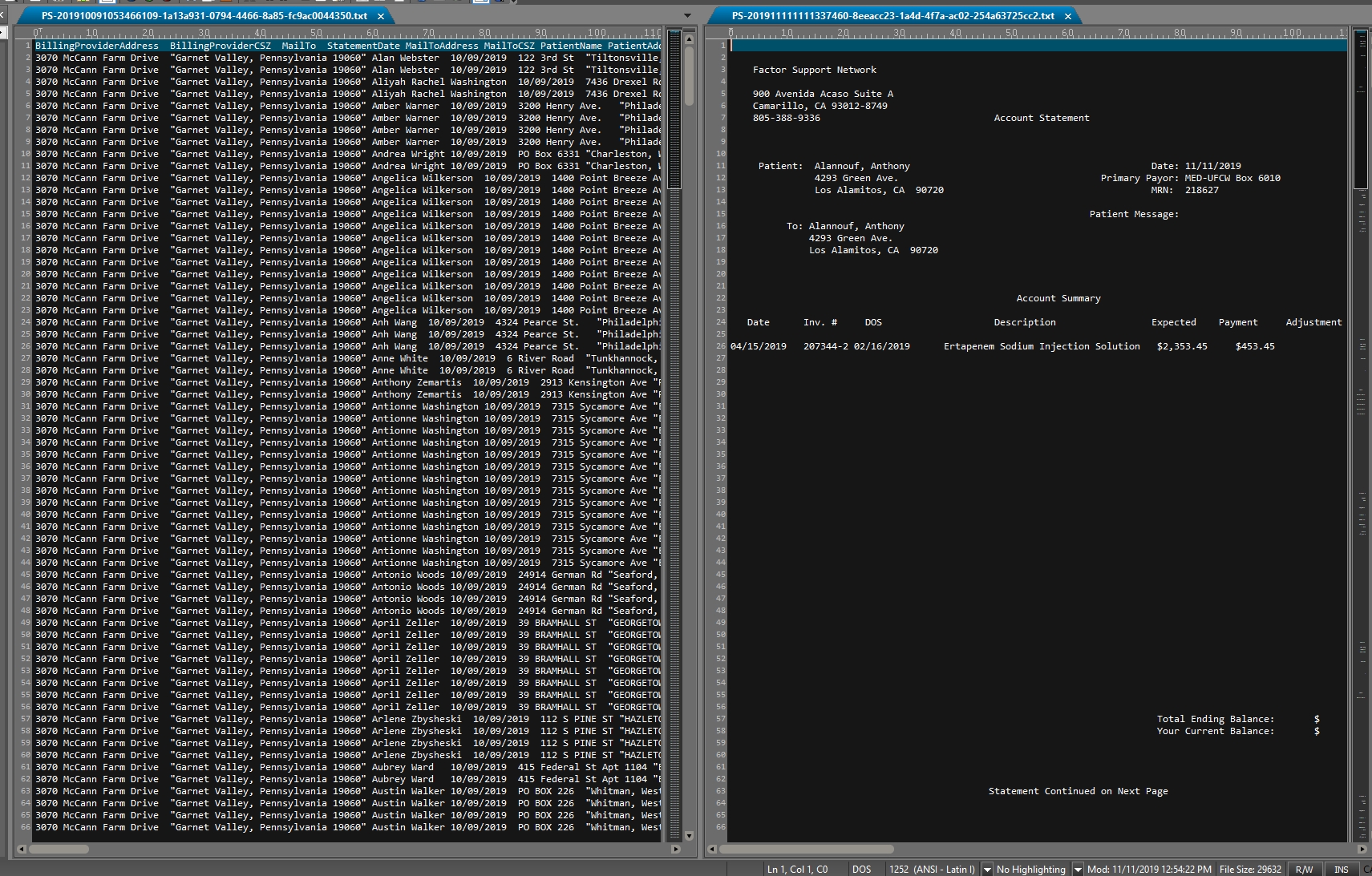Click 'Total Ending Balance:' label
Viewport: 1372px width, 876px height.
(x=1216, y=719)
